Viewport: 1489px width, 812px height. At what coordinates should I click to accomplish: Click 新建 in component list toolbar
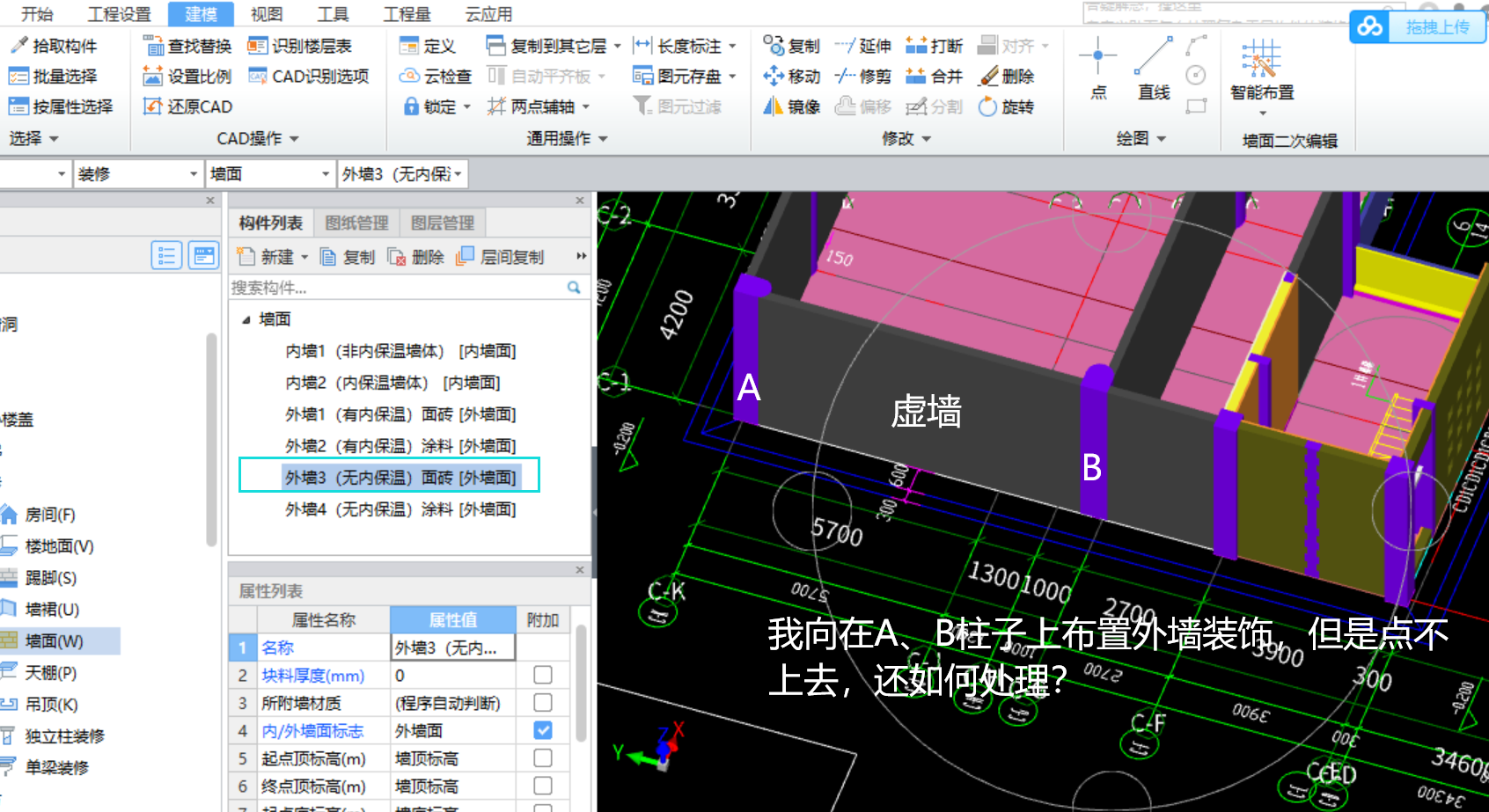click(x=273, y=257)
